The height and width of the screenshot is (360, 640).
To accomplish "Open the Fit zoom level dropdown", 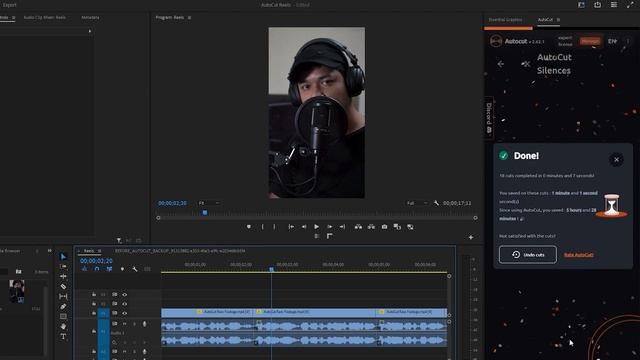I will pos(209,203).
